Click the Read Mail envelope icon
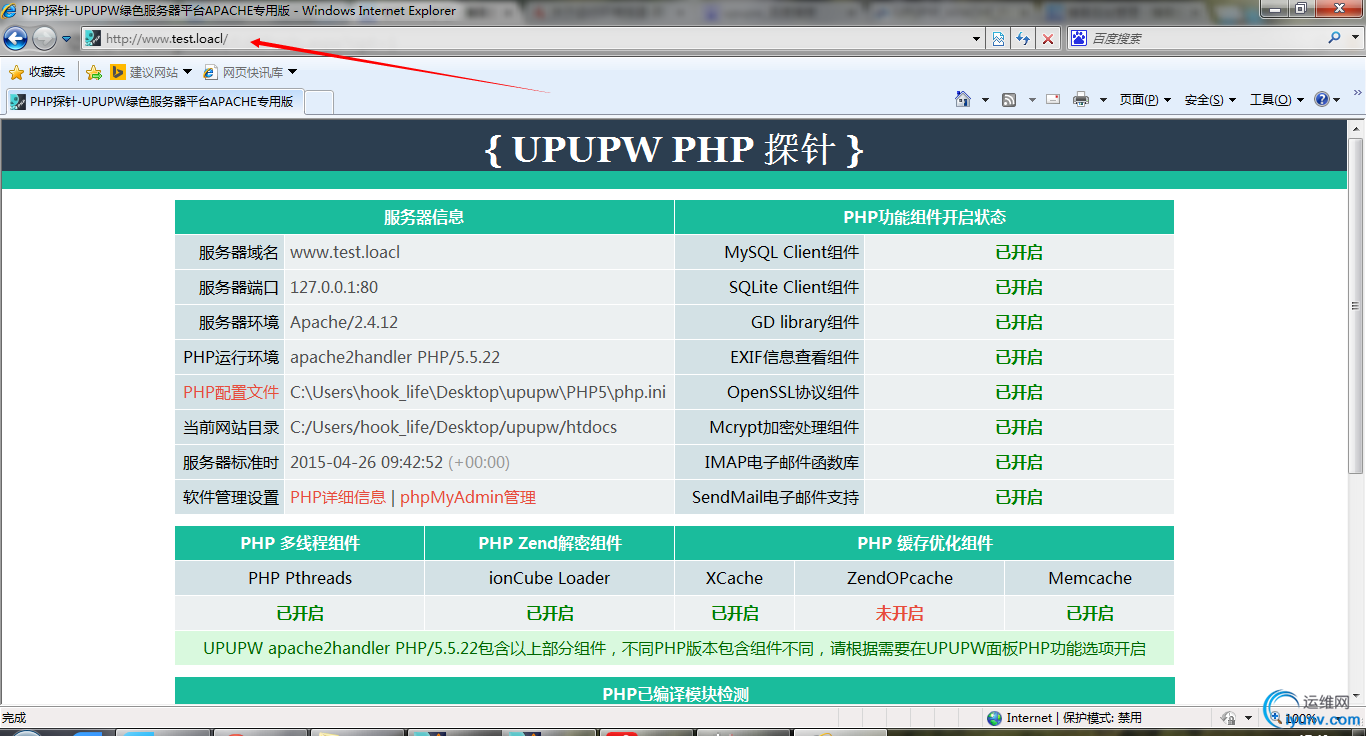 tap(1053, 99)
